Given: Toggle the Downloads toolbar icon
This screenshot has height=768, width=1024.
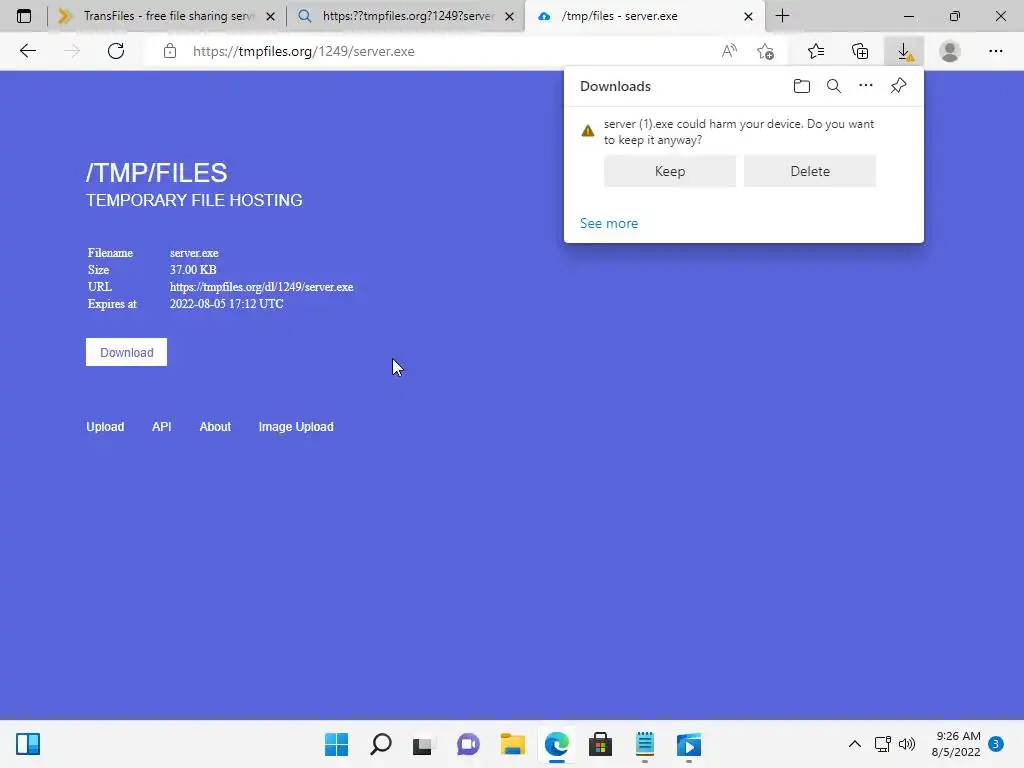Looking at the screenshot, I should pyautogui.click(x=904, y=51).
